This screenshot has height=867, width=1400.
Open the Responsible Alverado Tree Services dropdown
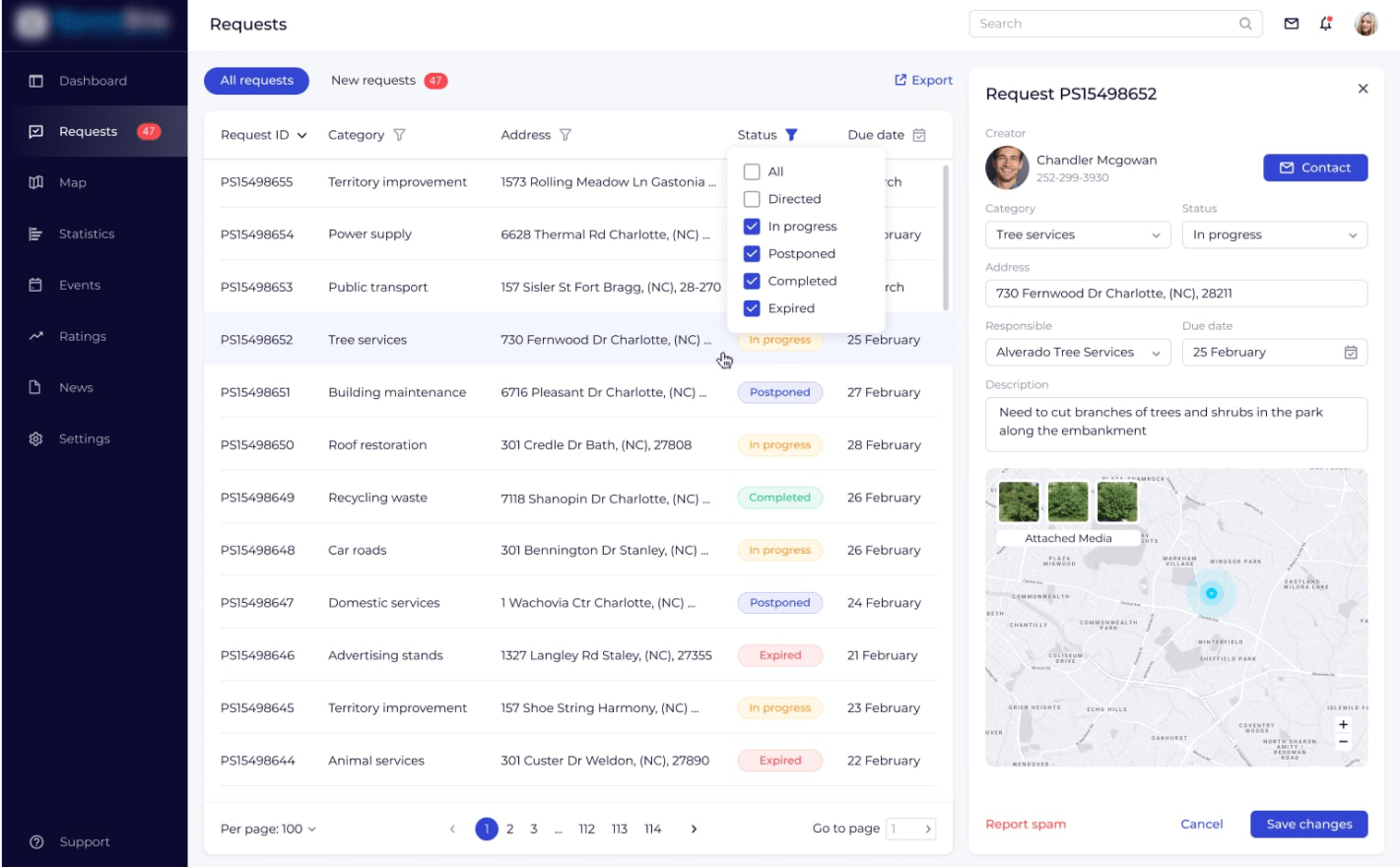coord(1077,353)
